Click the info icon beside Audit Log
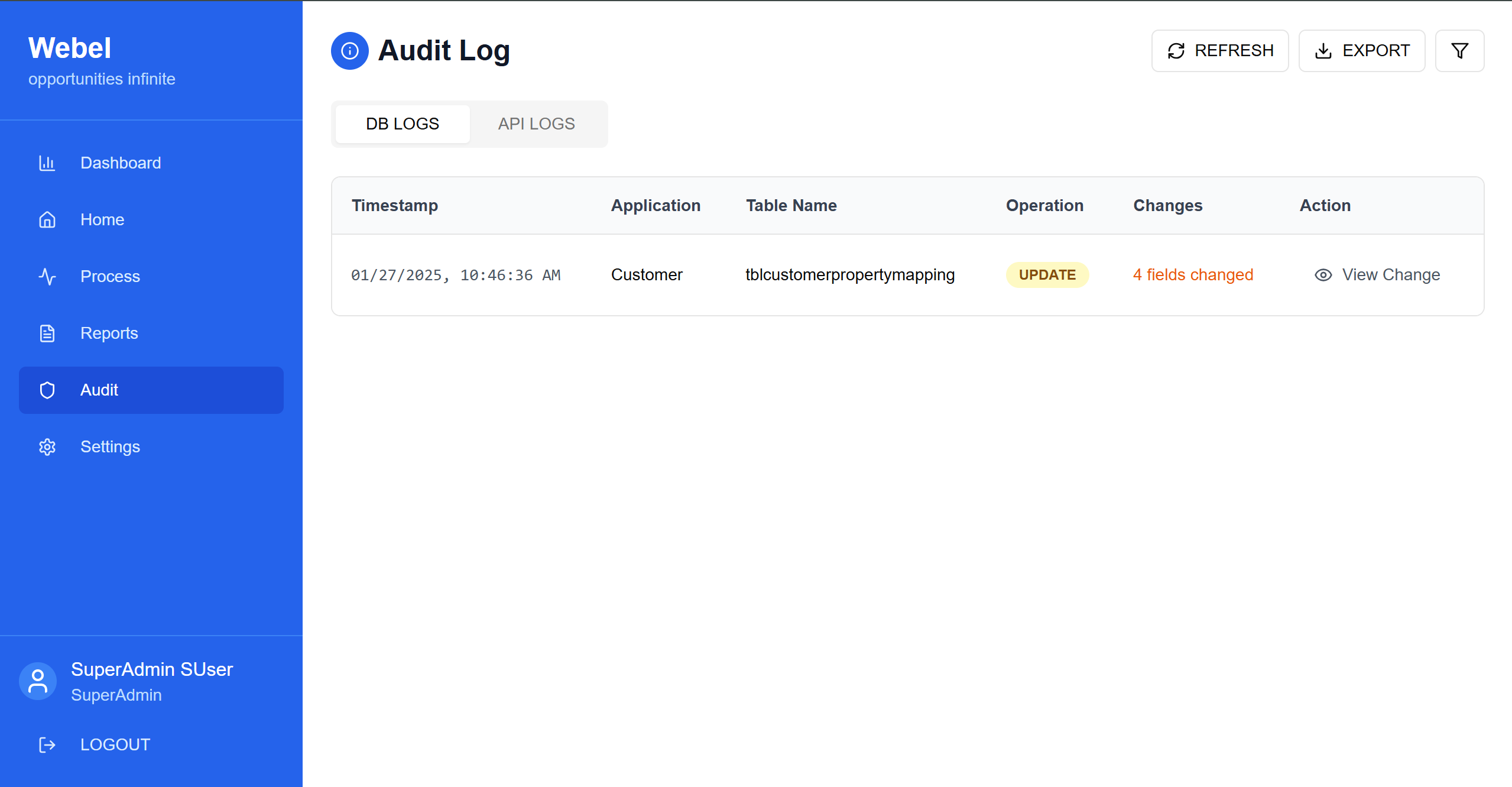This screenshot has width=1512, height=787. pyautogui.click(x=350, y=51)
